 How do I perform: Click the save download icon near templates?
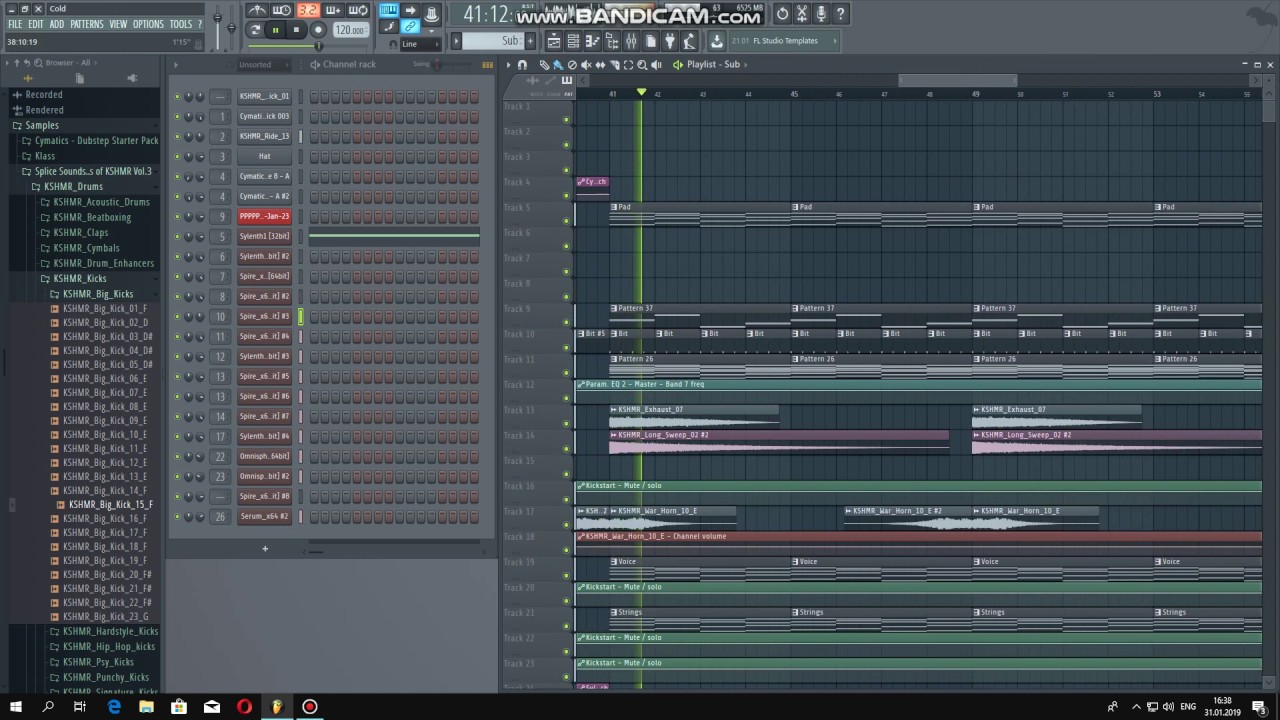tap(716, 41)
